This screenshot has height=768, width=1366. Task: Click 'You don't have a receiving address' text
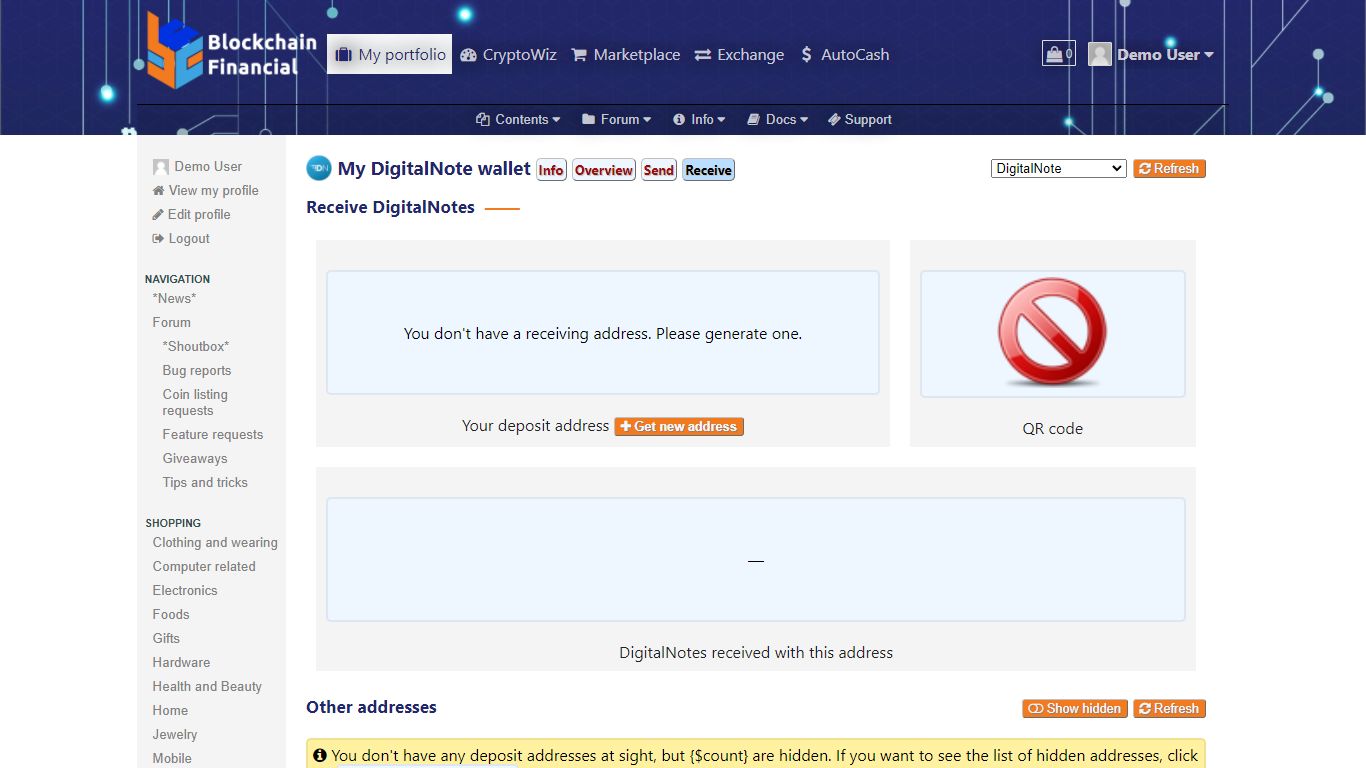click(603, 334)
